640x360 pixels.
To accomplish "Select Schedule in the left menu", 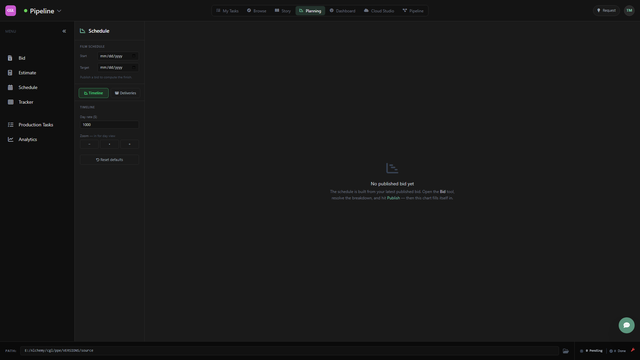I will (28, 87).
